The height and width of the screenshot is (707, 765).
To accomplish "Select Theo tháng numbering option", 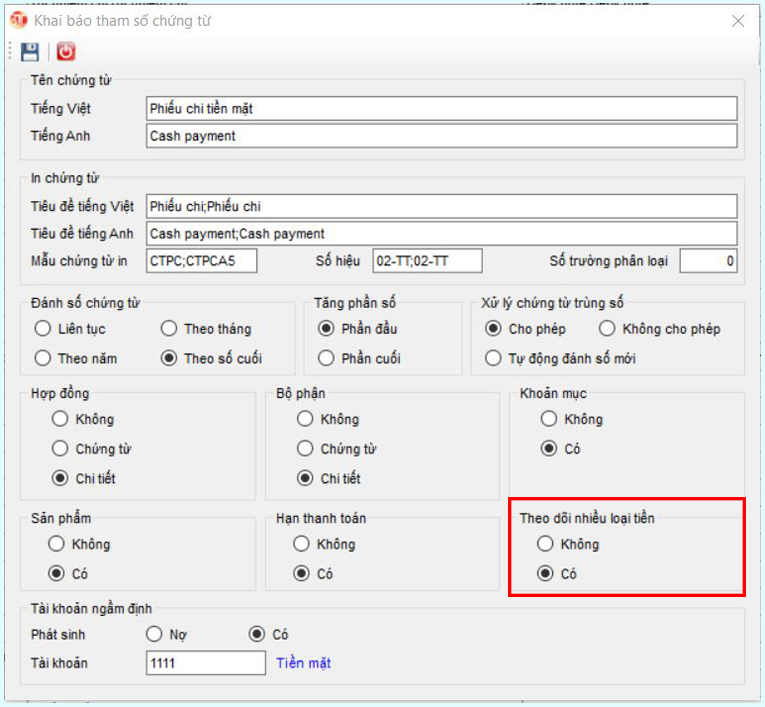I will tap(168, 329).
